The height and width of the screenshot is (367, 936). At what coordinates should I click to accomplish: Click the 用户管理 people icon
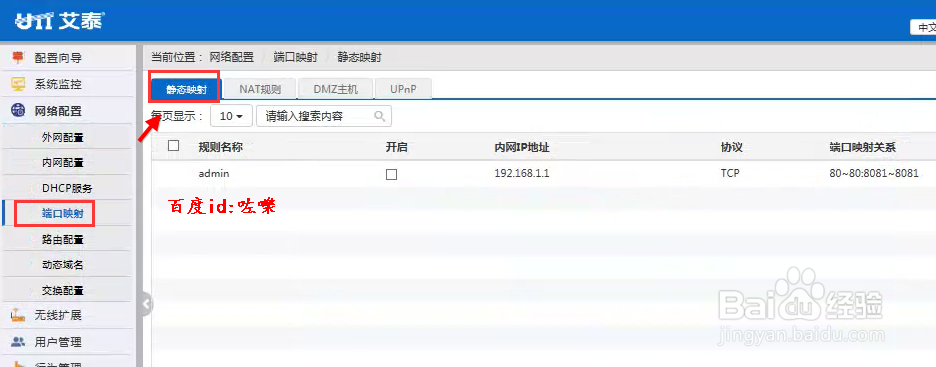tap(19, 342)
